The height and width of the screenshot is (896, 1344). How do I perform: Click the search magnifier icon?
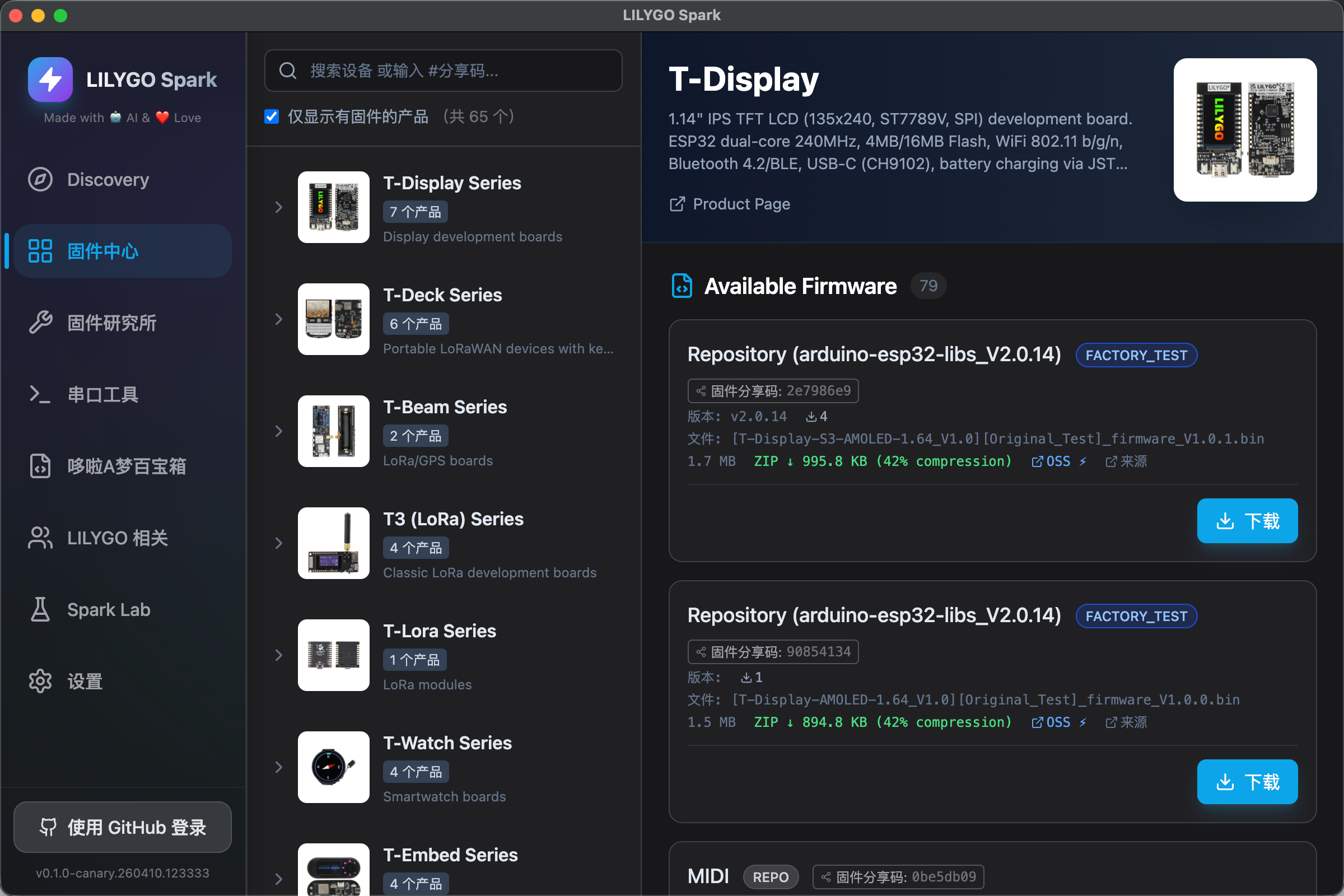287,71
